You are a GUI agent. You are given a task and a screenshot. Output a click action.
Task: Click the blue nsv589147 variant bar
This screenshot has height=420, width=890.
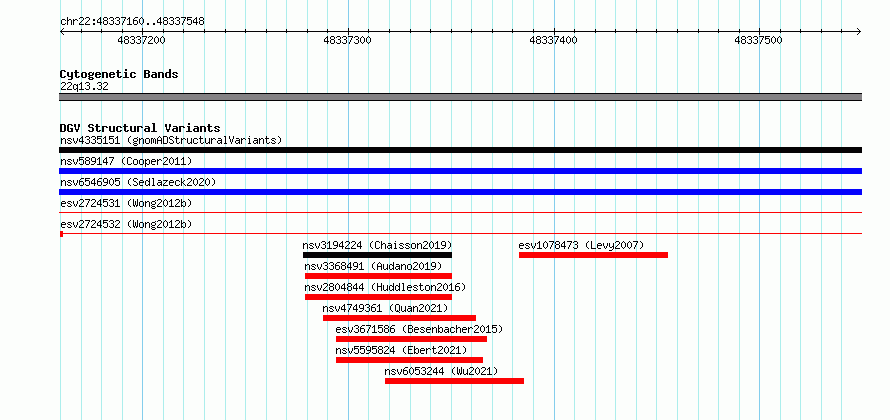[x=460, y=171]
